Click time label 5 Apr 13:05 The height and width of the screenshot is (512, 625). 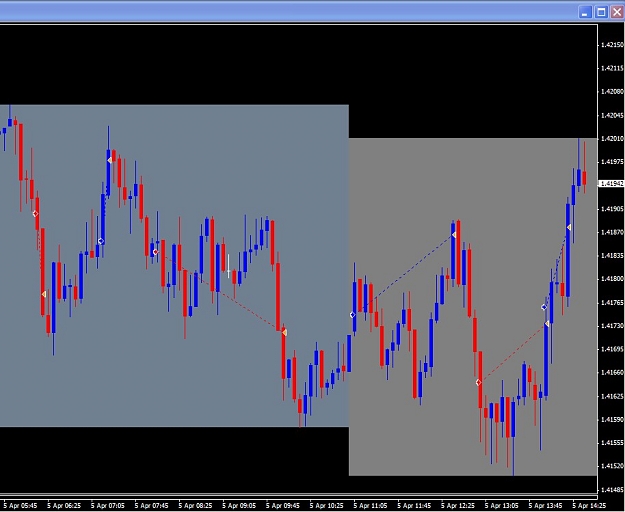coord(502,506)
